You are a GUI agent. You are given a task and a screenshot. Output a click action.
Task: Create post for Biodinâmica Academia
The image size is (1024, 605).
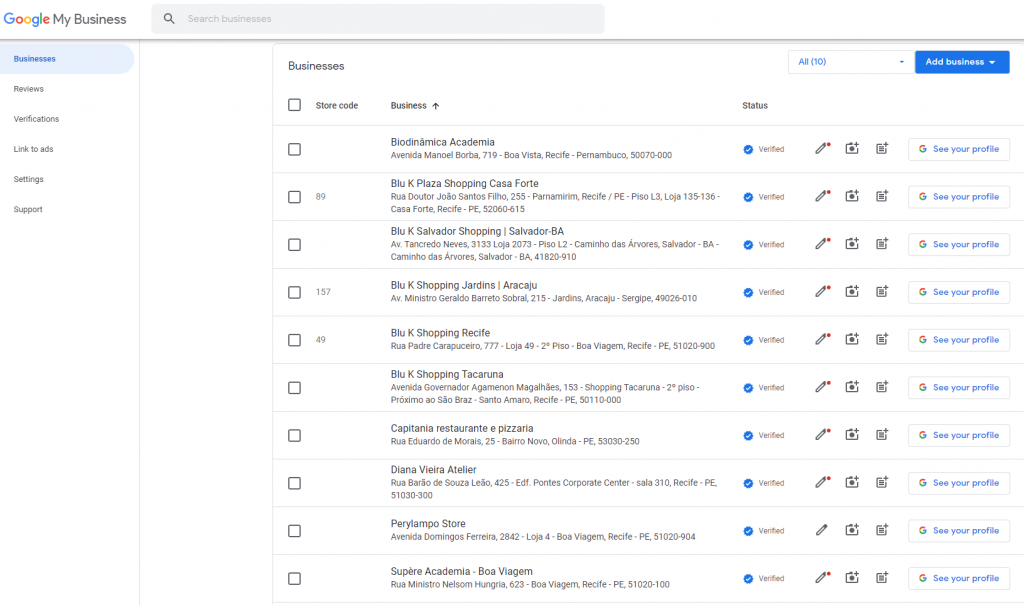tap(882, 148)
